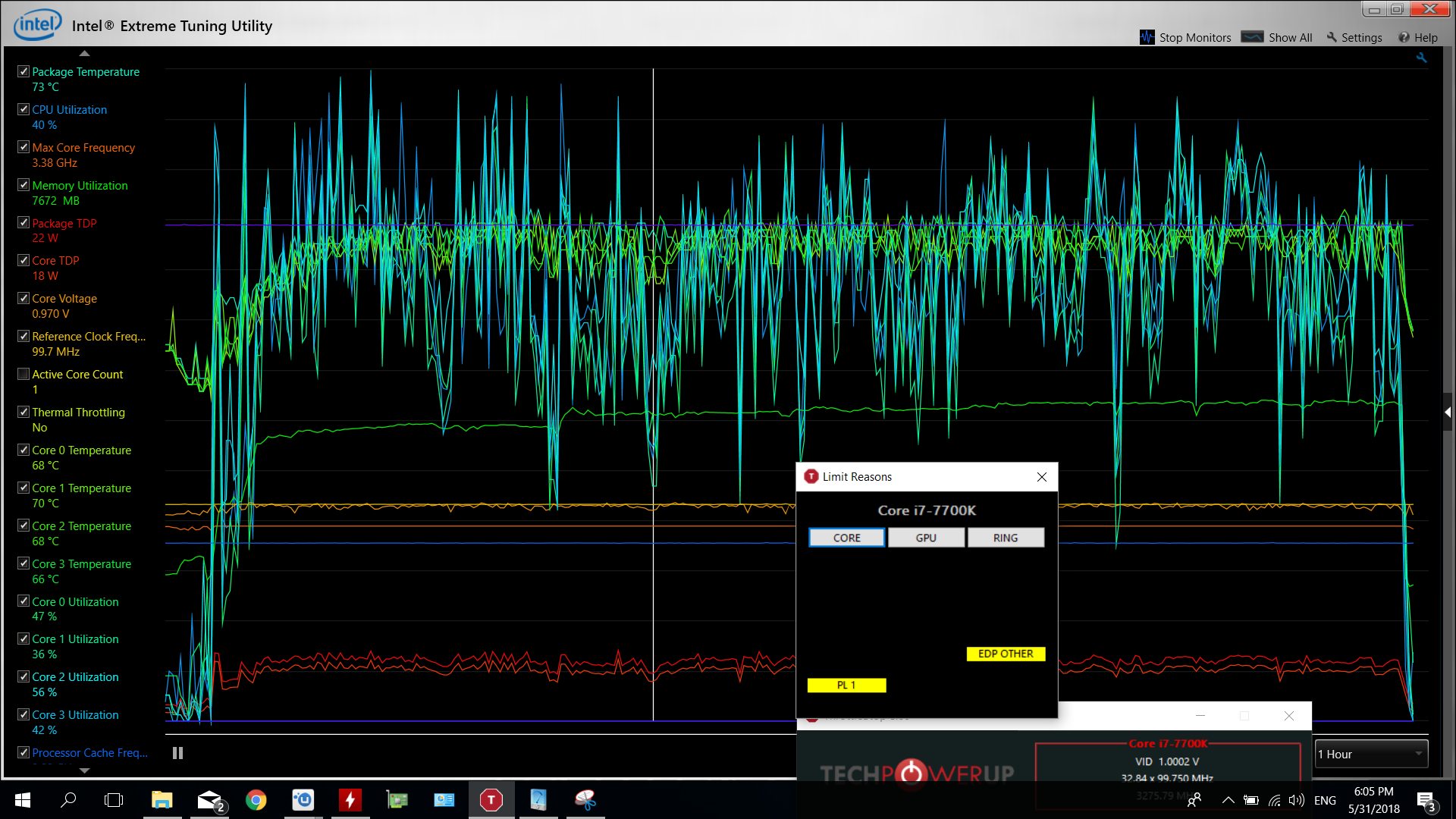The height and width of the screenshot is (819, 1456).
Task: Click EDP OTHER yellow indicator
Action: pyautogui.click(x=1006, y=654)
